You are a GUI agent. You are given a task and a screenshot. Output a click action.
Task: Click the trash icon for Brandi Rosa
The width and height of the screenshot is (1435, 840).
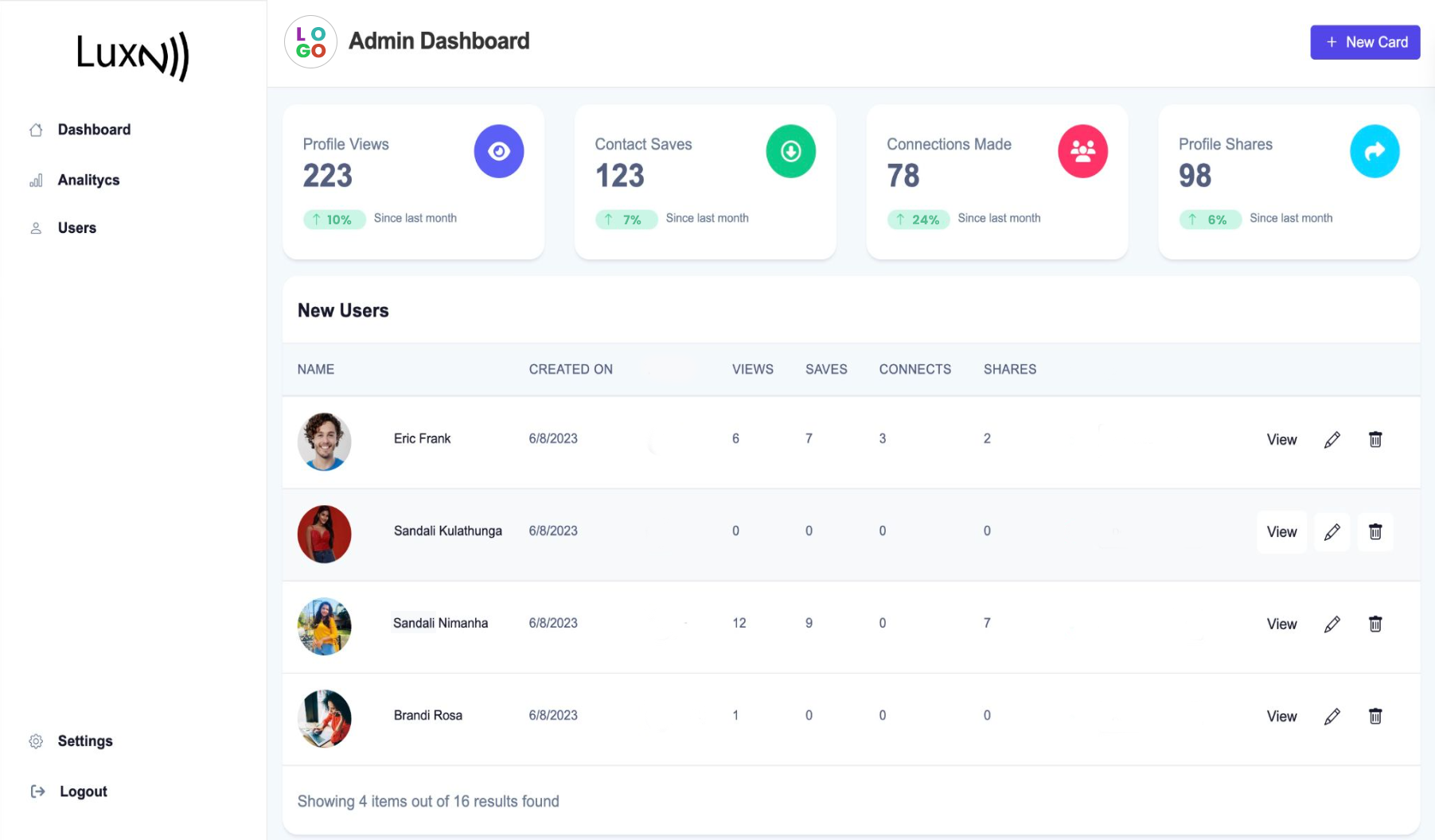point(1375,717)
